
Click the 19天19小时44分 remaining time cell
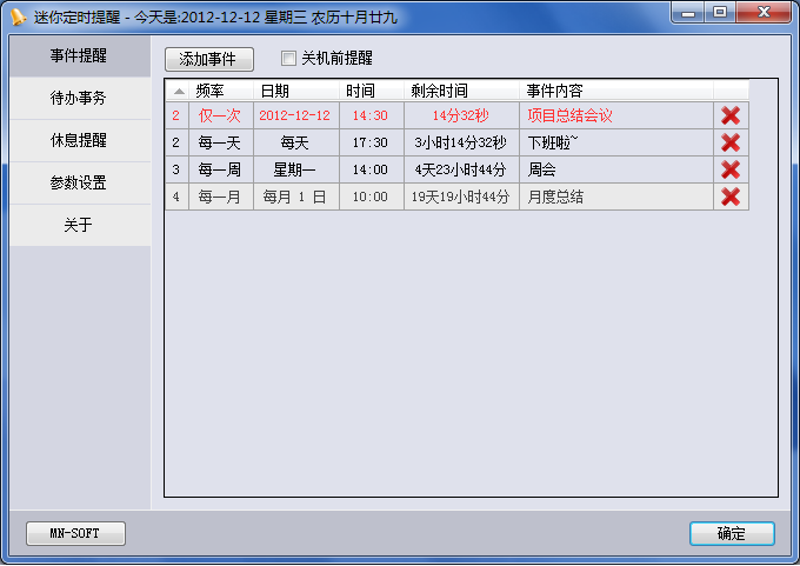(462, 197)
